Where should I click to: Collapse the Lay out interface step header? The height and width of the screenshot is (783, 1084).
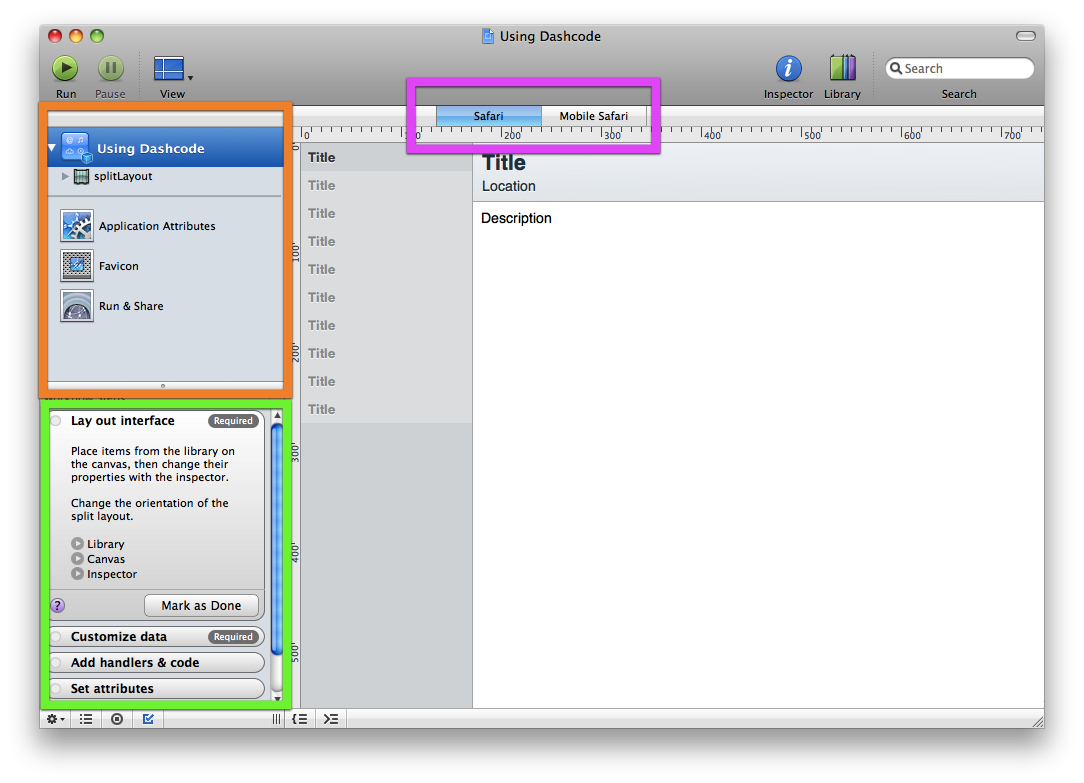click(156, 421)
